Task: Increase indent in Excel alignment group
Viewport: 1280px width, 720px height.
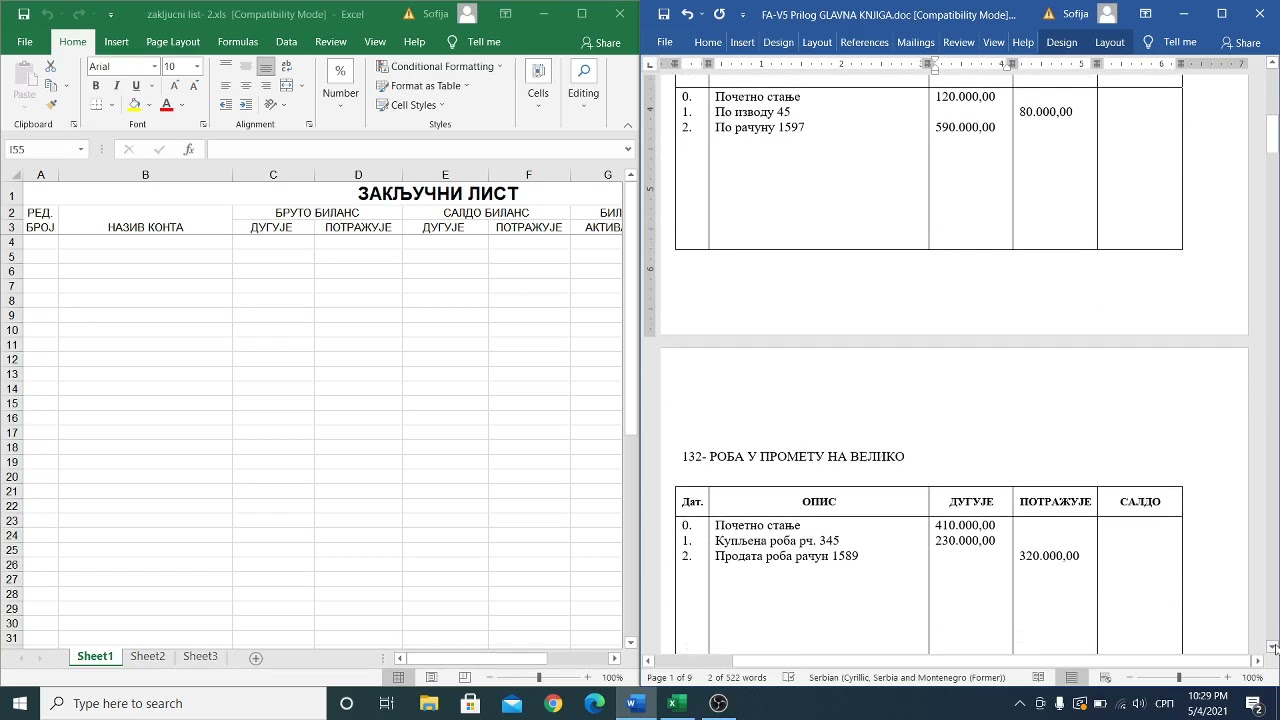Action: pos(245,105)
